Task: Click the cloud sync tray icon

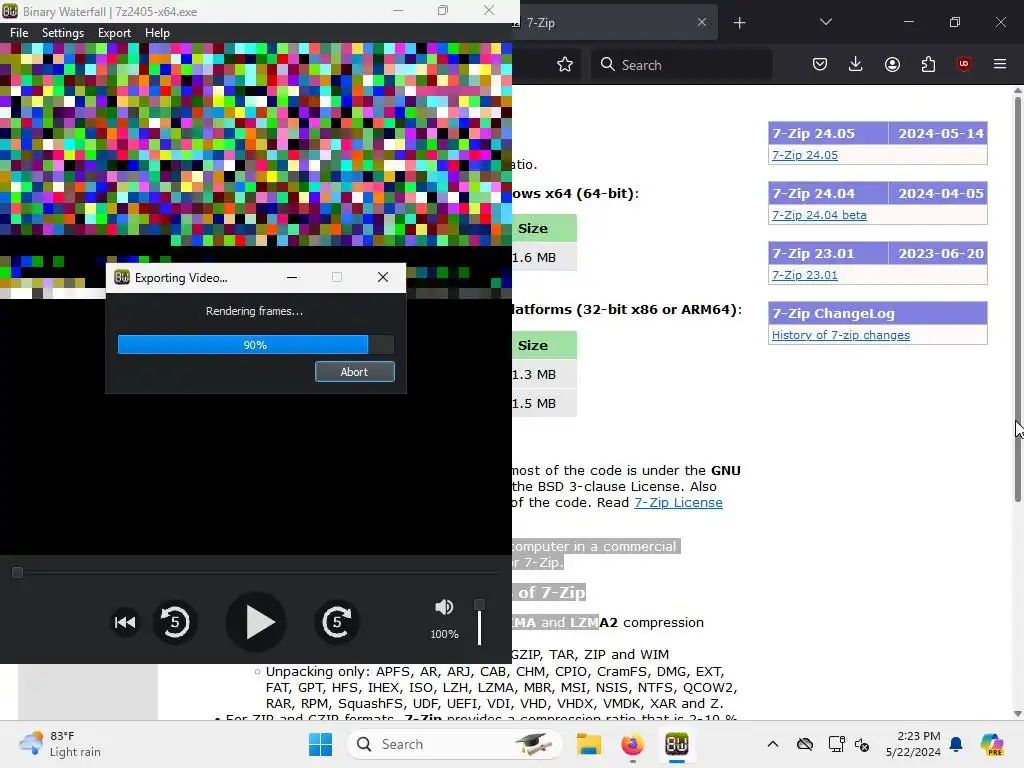Action: 805,744
